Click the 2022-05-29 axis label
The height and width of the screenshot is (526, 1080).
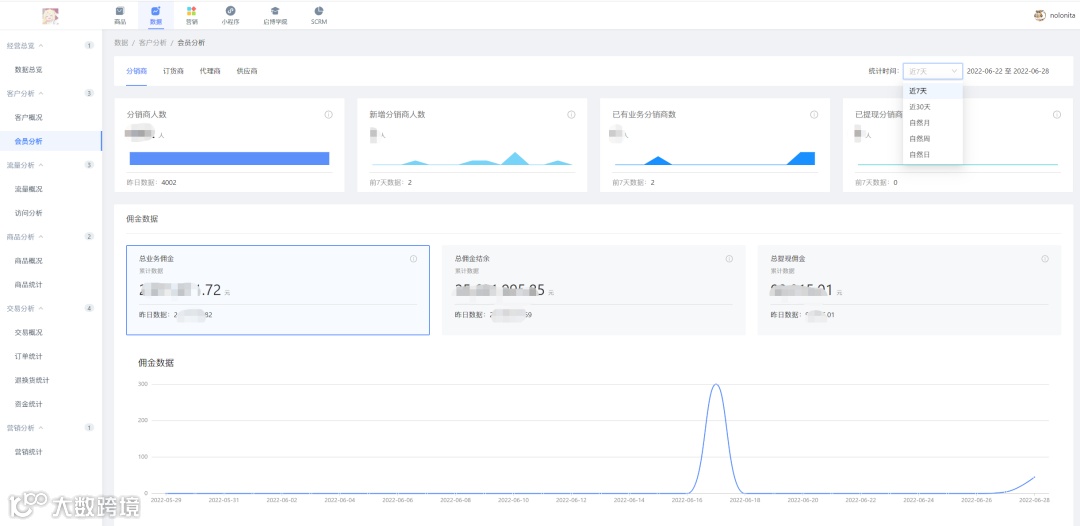165,501
